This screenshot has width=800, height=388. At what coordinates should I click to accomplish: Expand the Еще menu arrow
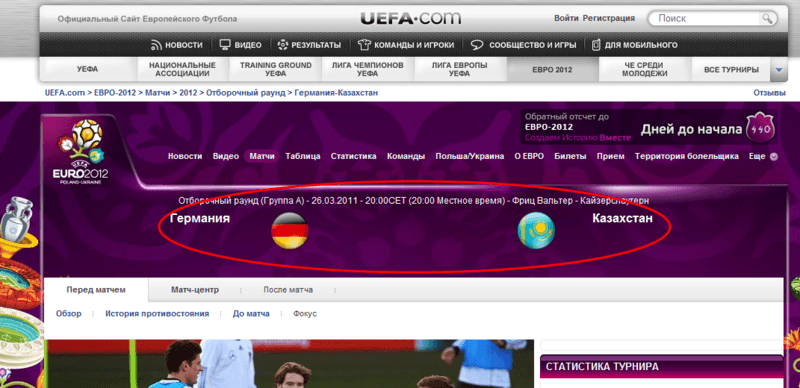coord(773,157)
